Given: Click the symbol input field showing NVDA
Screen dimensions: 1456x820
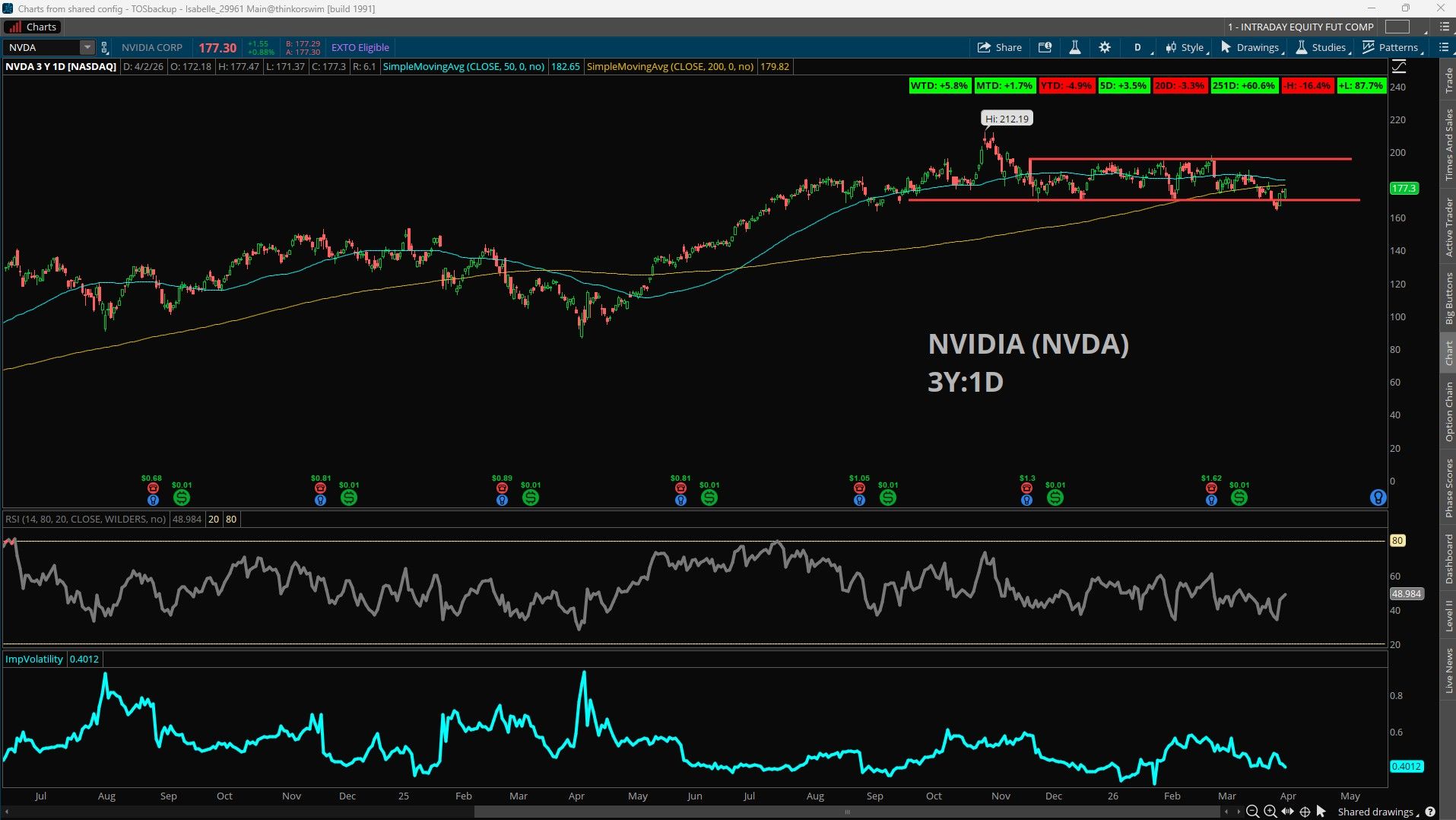Looking at the screenshot, I should click(43, 47).
